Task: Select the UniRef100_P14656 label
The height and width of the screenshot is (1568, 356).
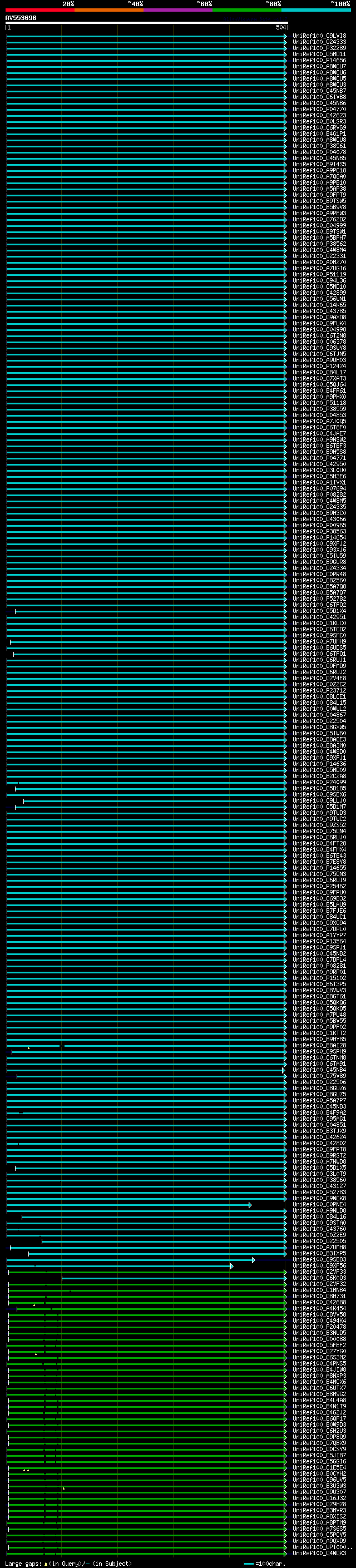Action: tap(319, 60)
